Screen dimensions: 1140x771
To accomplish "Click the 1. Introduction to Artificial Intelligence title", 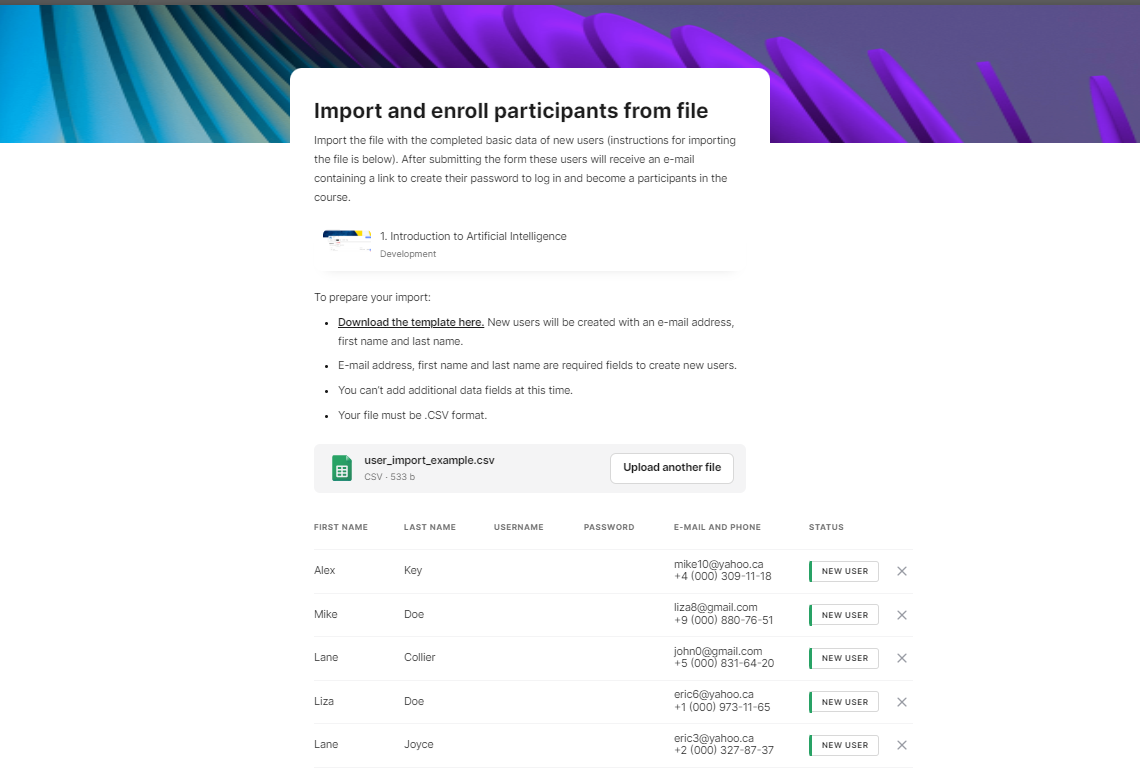I will pyautogui.click(x=473, y=236).
